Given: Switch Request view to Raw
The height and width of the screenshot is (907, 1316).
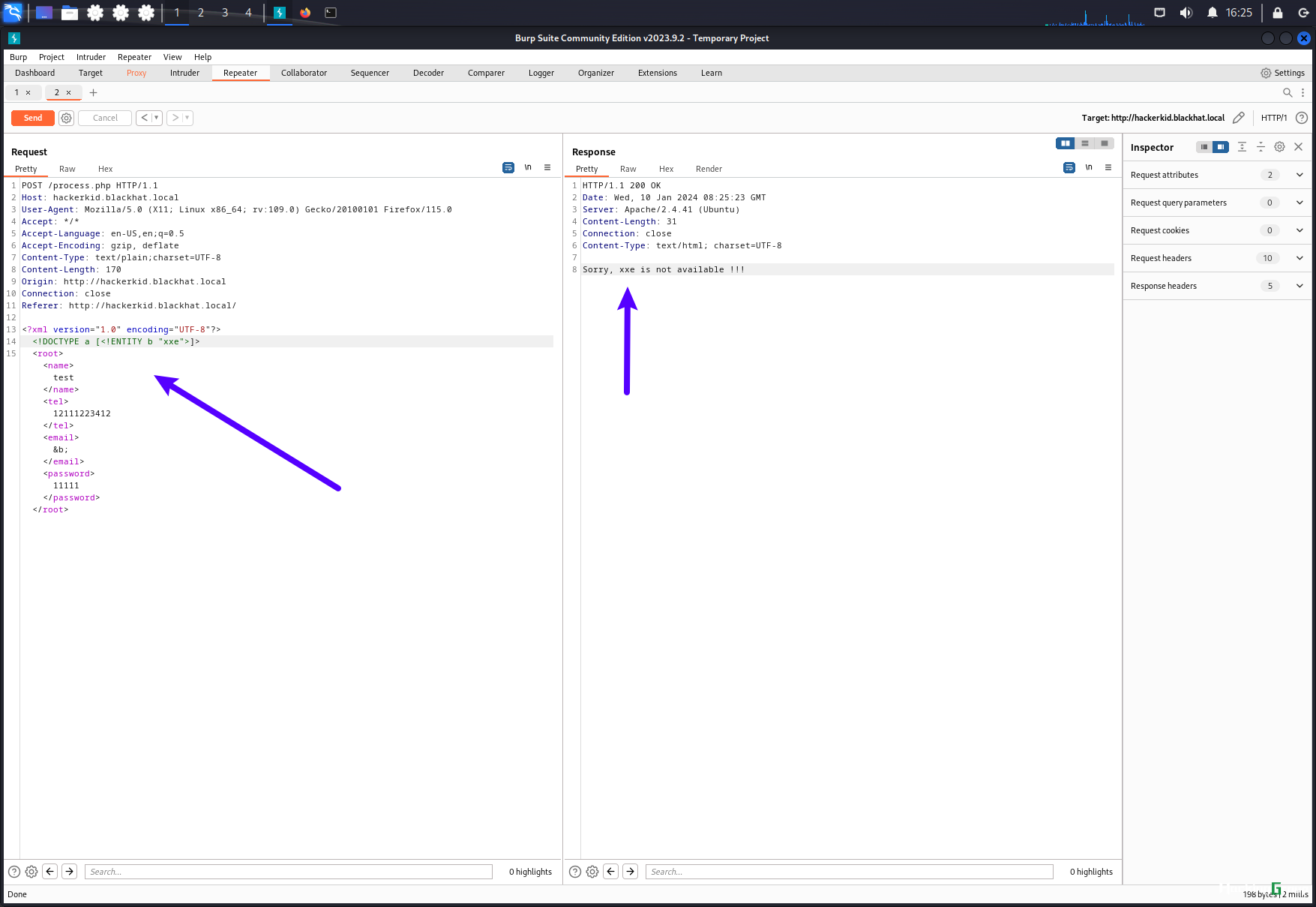Looking at the screenshot, I should 67,169.
